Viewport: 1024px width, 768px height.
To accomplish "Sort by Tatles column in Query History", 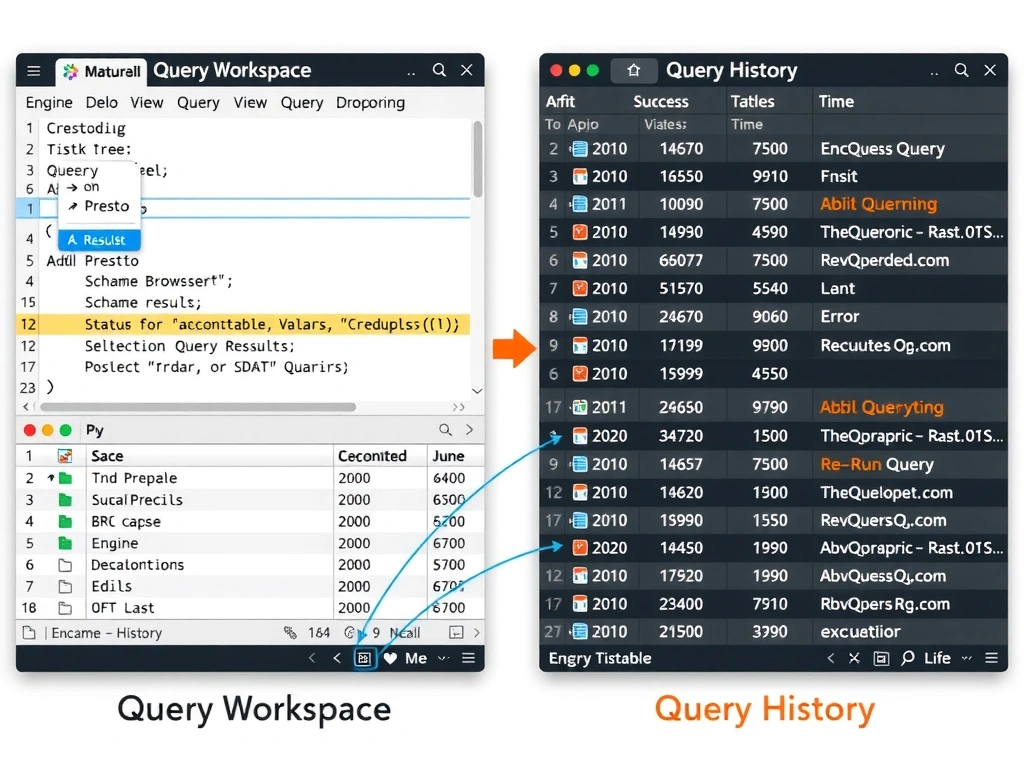I will tap(752, 102).
